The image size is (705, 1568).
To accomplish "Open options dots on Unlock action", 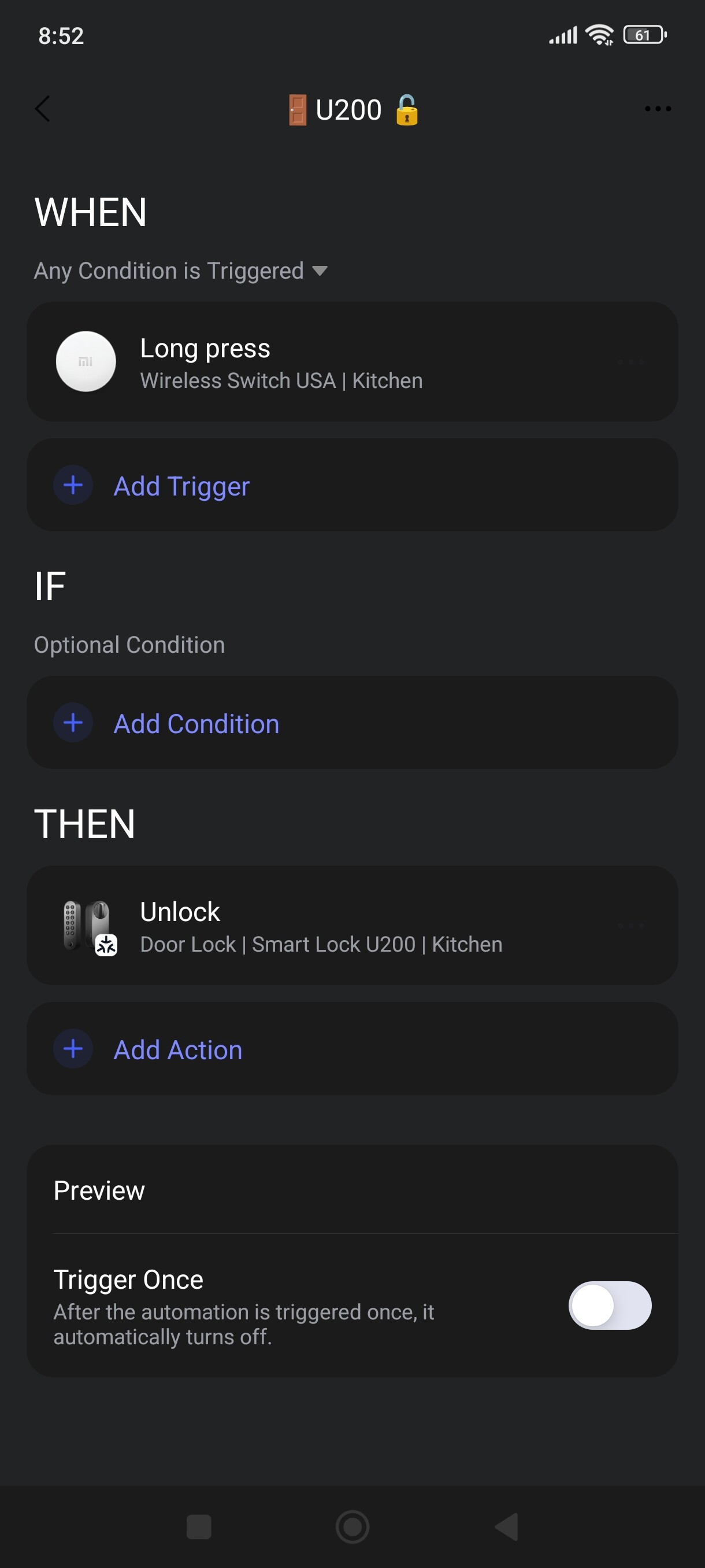I will point(630,926).
